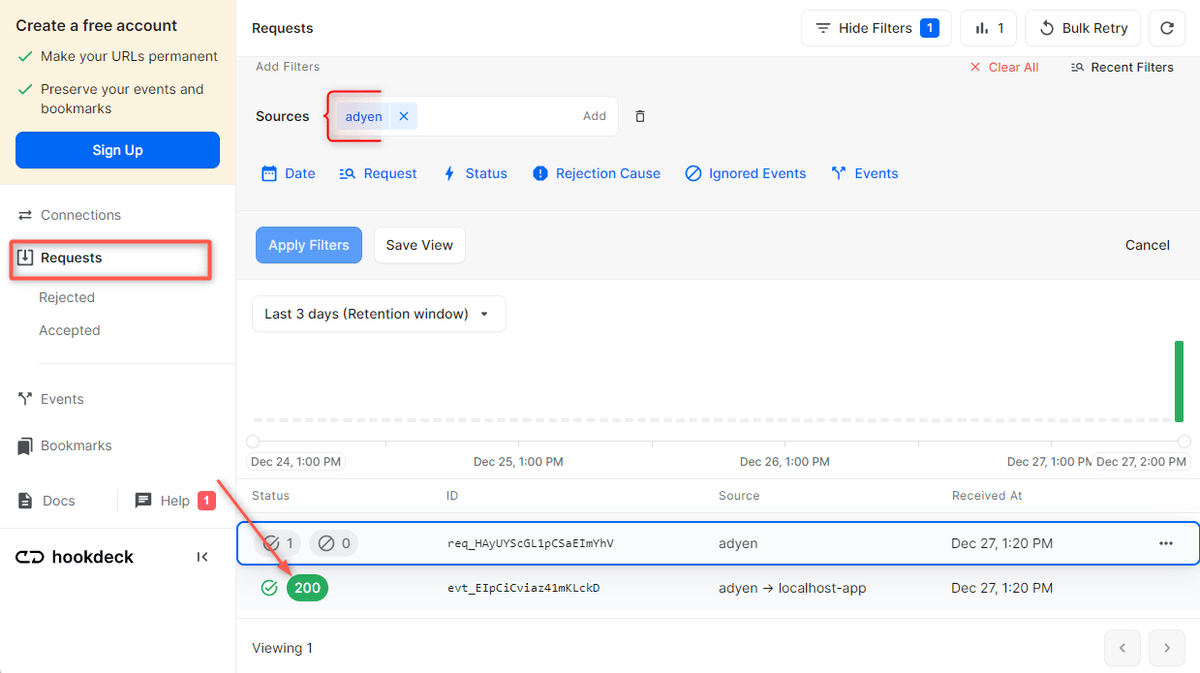Collapse the sidebar with the arrow icon
The width and height of the screenshot is (1200, 673).
(203, 556)
